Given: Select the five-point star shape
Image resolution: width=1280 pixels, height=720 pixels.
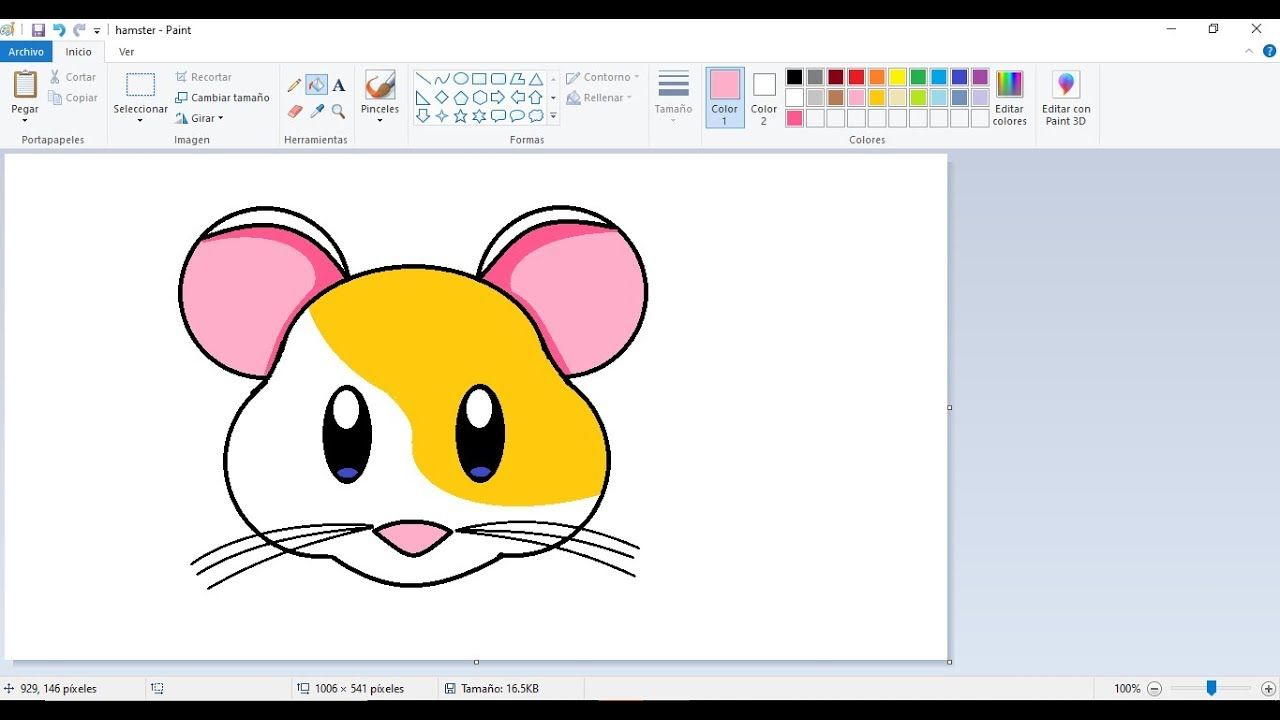Looking at the screenshot, I should click(461, 116).
